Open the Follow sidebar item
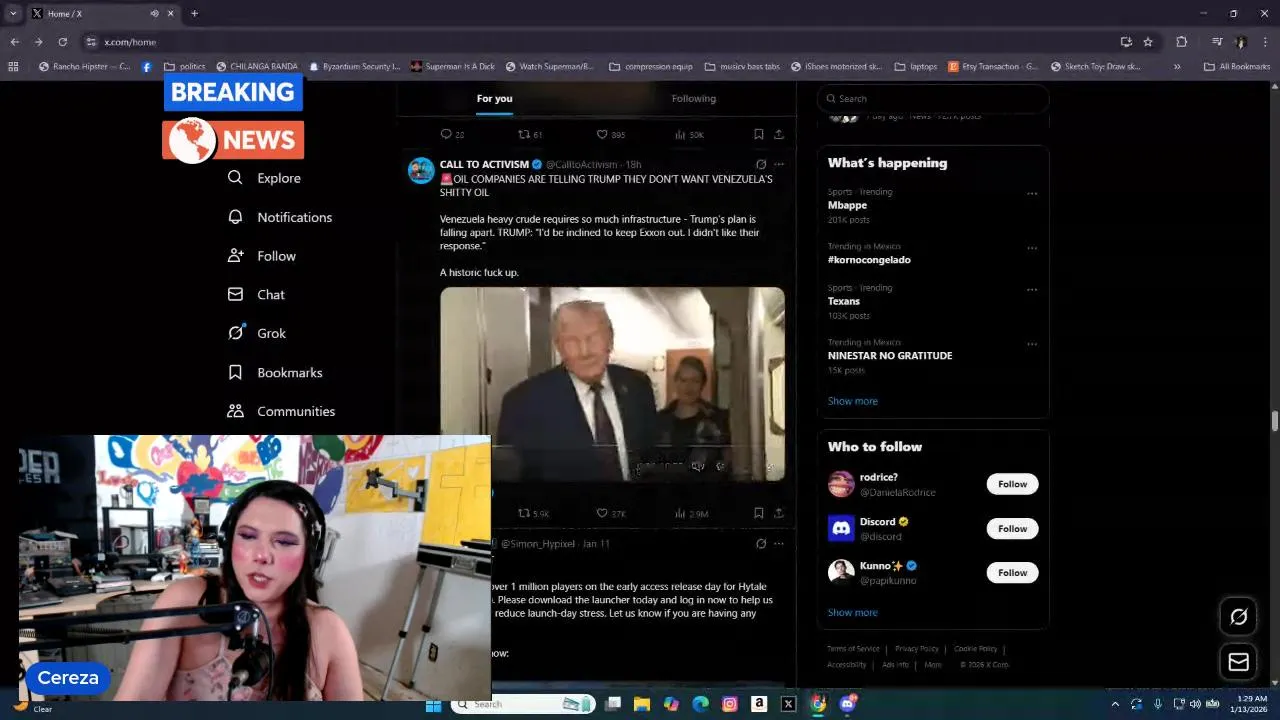Image resolution: width=1280 pixels, height=720 pixels. tap(262, 256)
